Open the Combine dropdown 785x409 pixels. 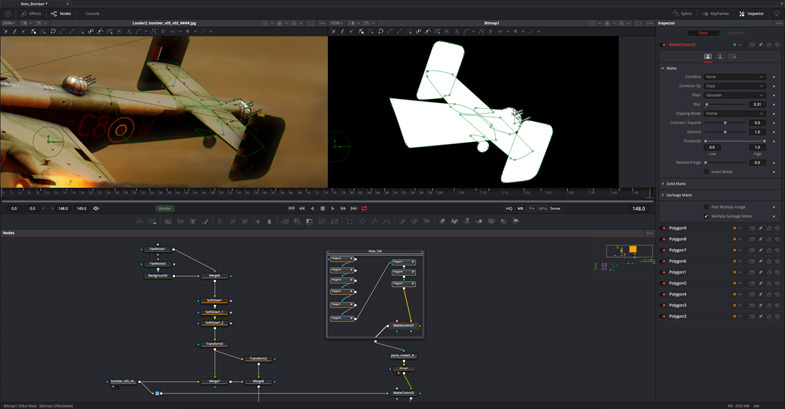(735, 77)
